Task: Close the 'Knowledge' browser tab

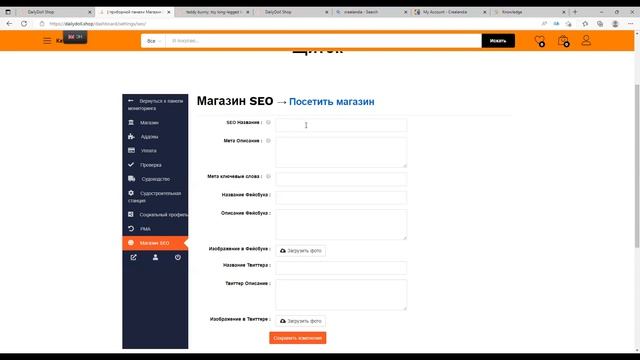Action: [x=564, y=12]
